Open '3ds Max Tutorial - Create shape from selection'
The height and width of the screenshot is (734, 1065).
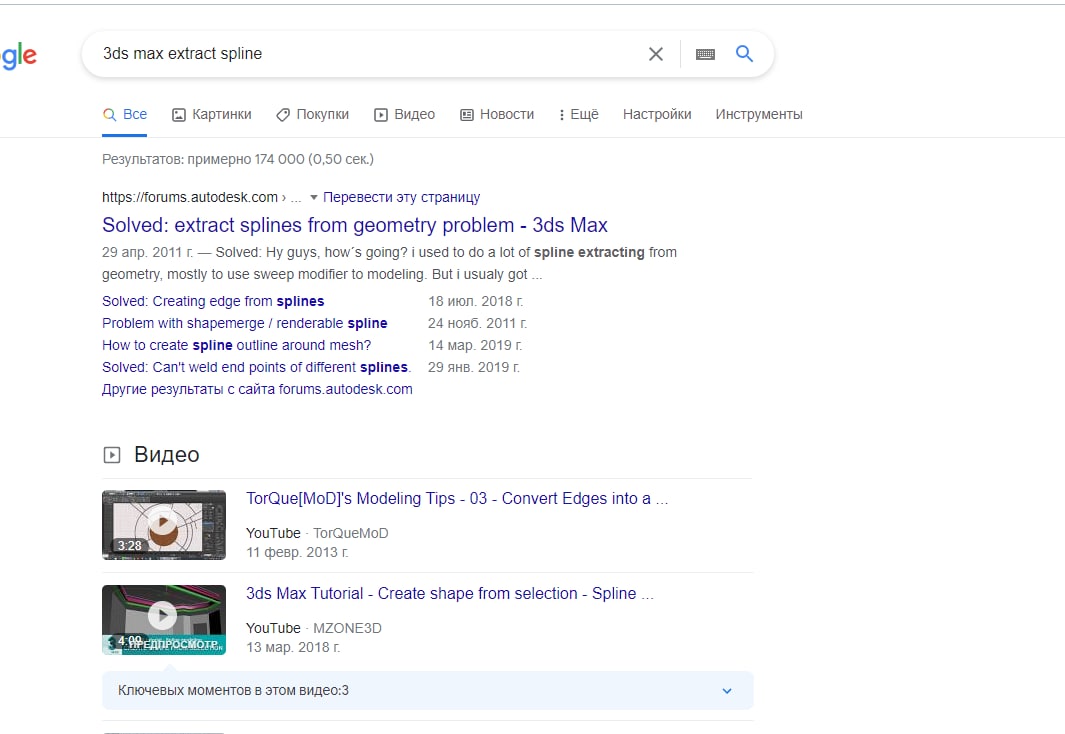[450, 593]
